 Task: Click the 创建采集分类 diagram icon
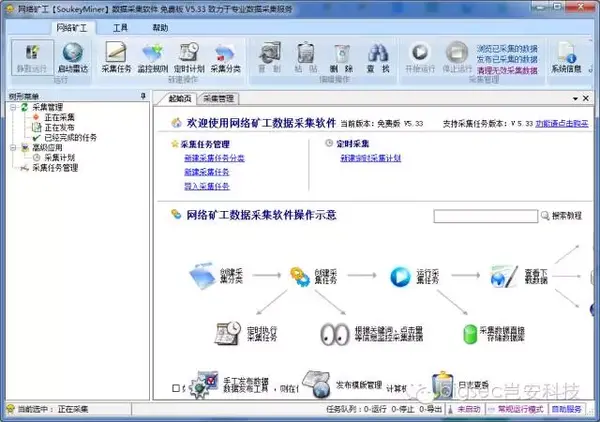[x=202, y=275]
